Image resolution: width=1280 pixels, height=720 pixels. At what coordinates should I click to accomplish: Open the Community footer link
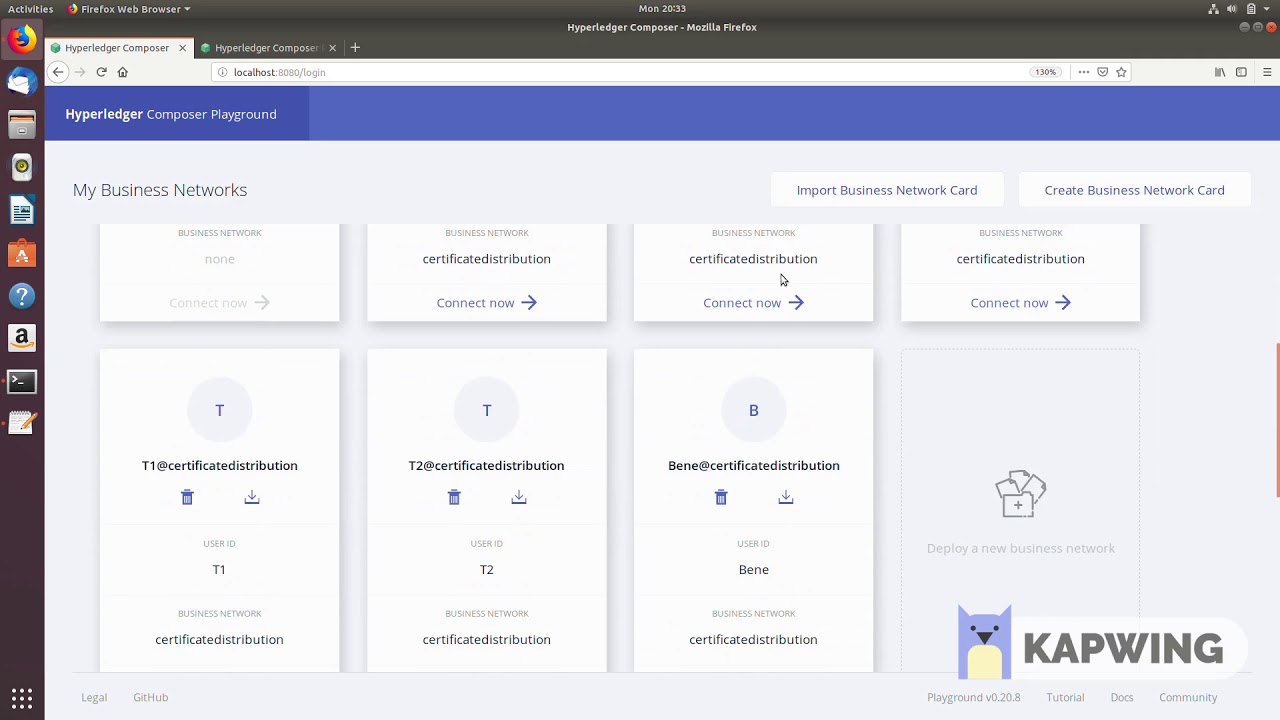click(x=1188, y=697)
